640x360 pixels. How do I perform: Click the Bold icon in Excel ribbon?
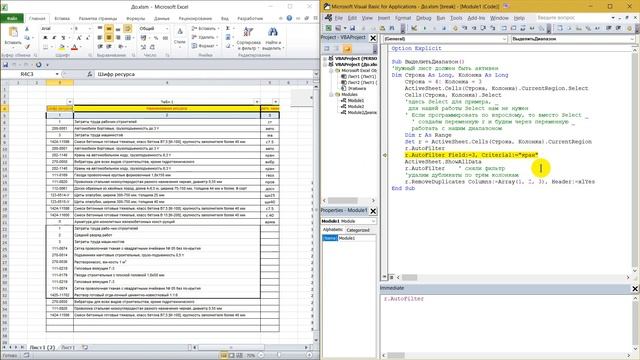point(45,38)
